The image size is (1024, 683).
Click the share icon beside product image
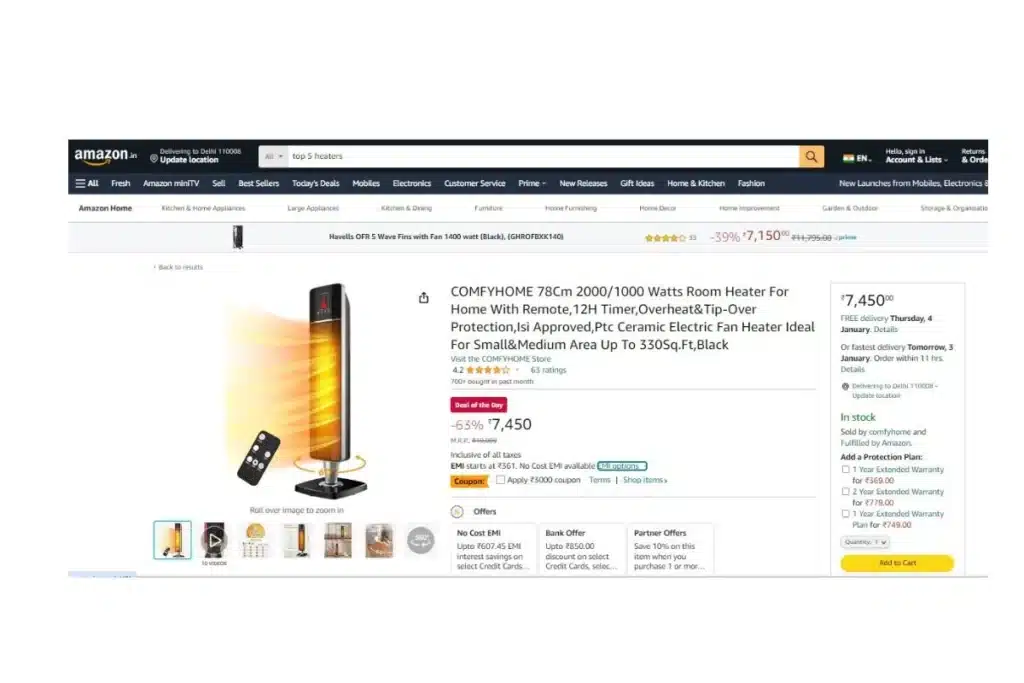point(424,298)
